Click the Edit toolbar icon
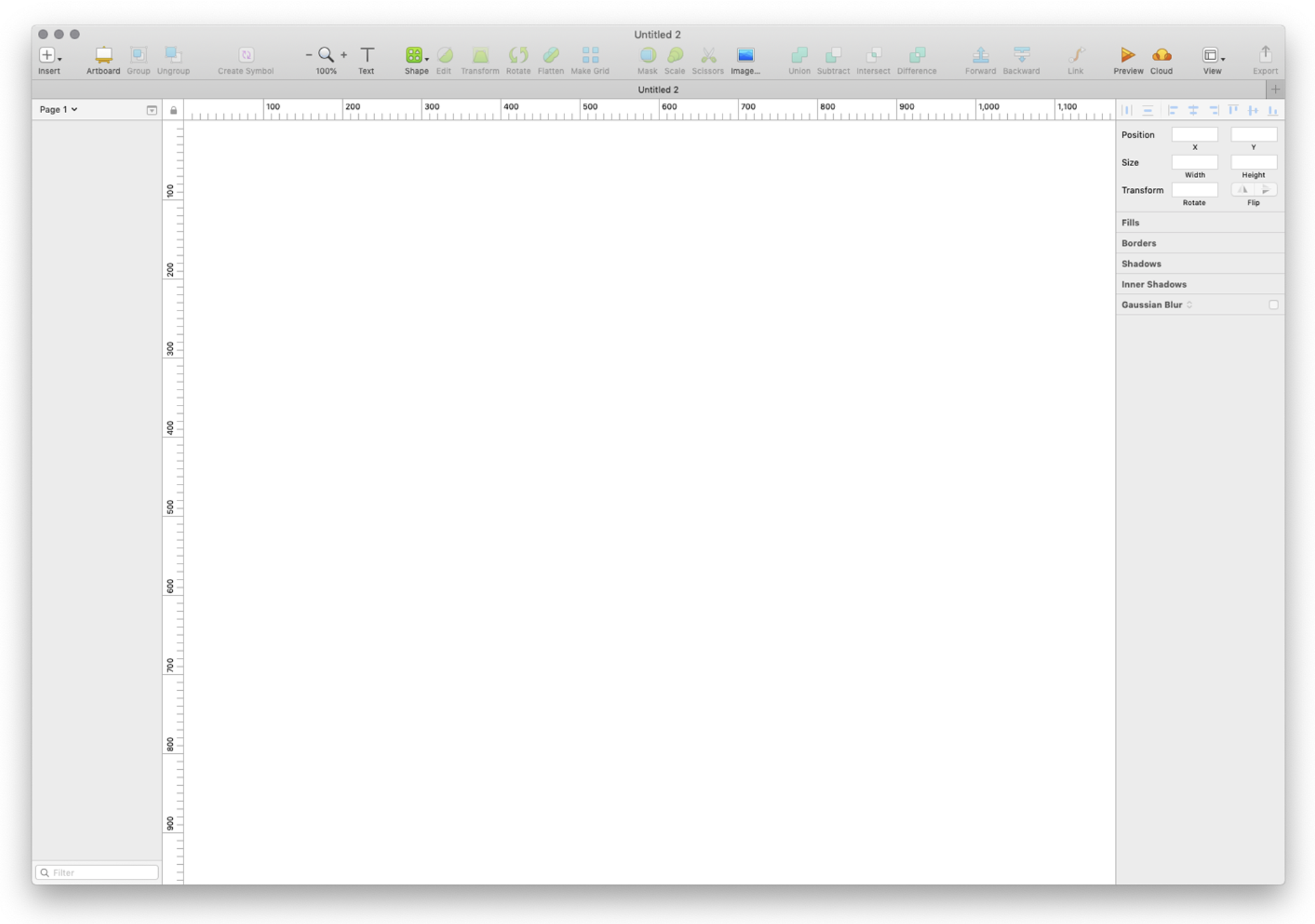Screen dimensions: 1315x924 (445, 55)
